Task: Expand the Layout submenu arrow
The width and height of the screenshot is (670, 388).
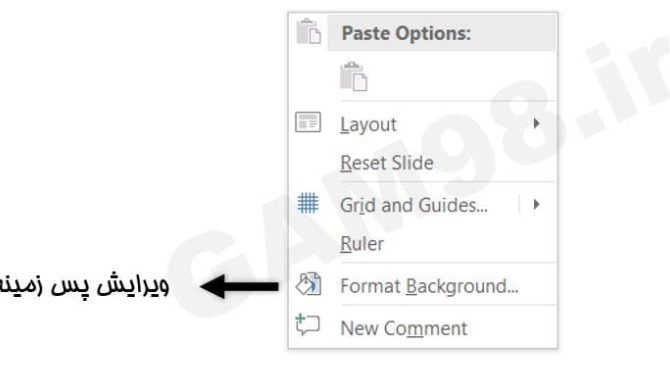Action: point(536,124)
